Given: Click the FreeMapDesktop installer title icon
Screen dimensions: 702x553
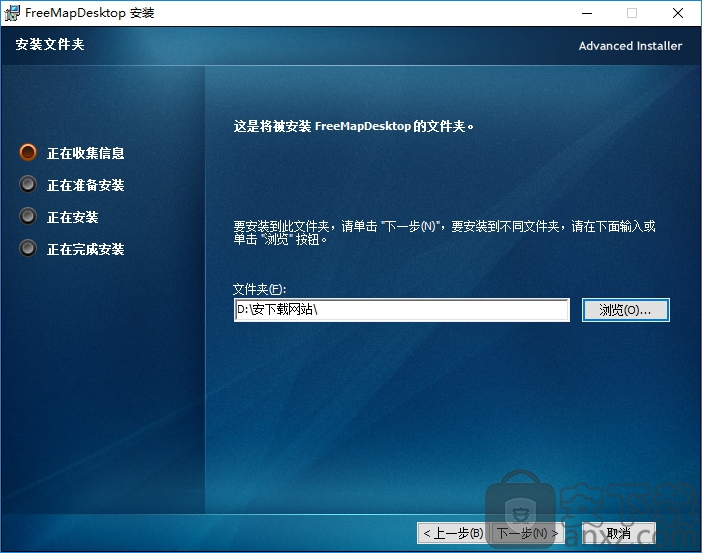Looking at the screenshot, I should (x=12, y=13).
